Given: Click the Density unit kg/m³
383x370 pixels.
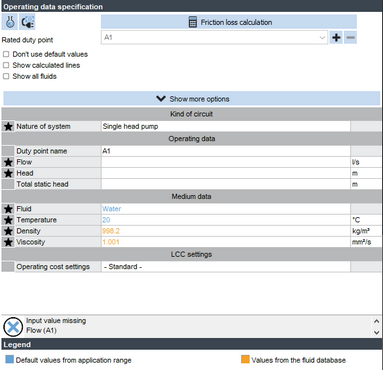Looking at the screenshot, I should (361, 231).
